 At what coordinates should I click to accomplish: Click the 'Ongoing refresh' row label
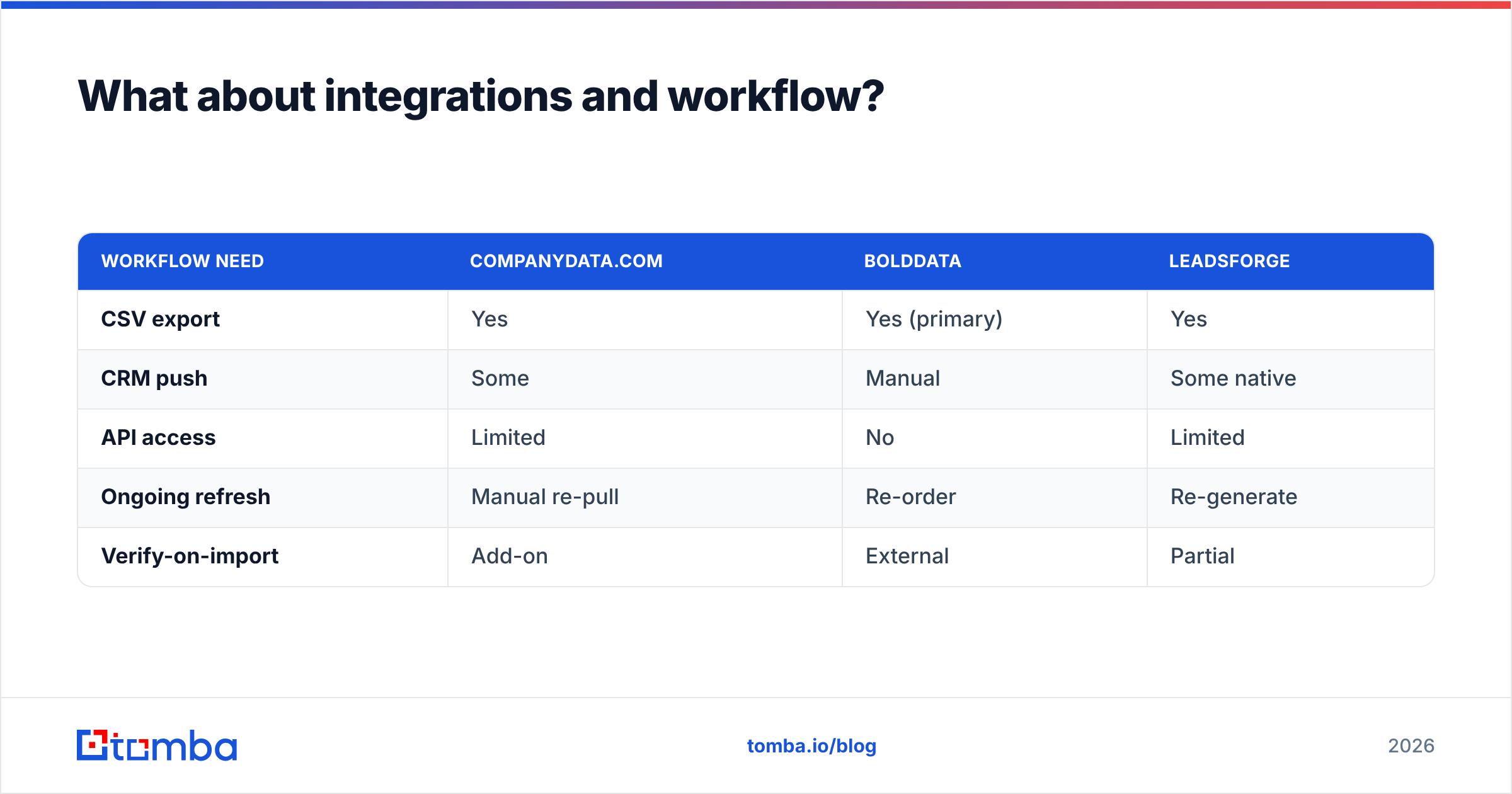(186, 497)
